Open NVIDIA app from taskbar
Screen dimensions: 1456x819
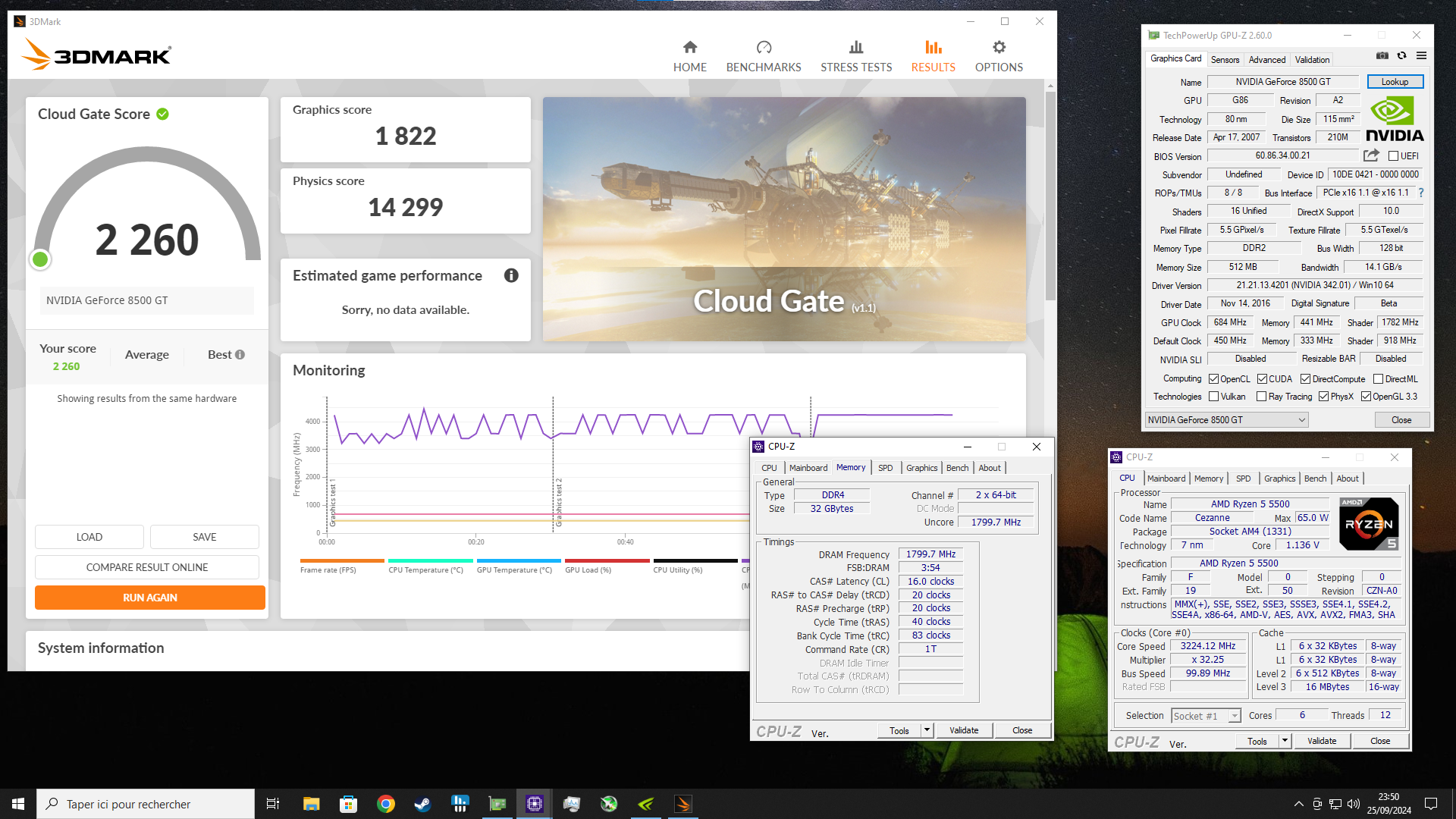click(646, 804)
